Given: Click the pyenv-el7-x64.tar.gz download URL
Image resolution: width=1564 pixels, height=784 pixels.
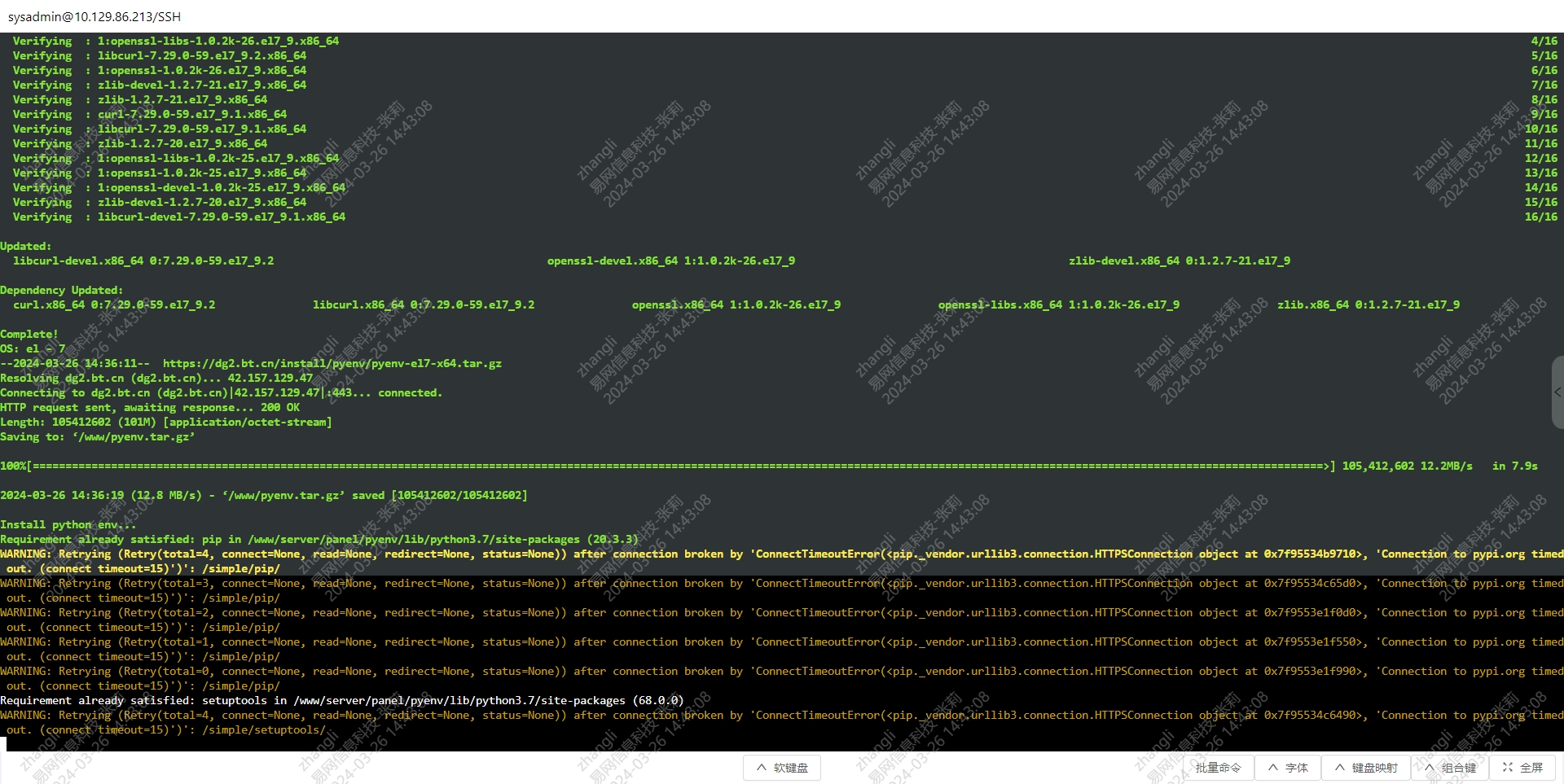Looking at the screenshot, I should 332,363.
